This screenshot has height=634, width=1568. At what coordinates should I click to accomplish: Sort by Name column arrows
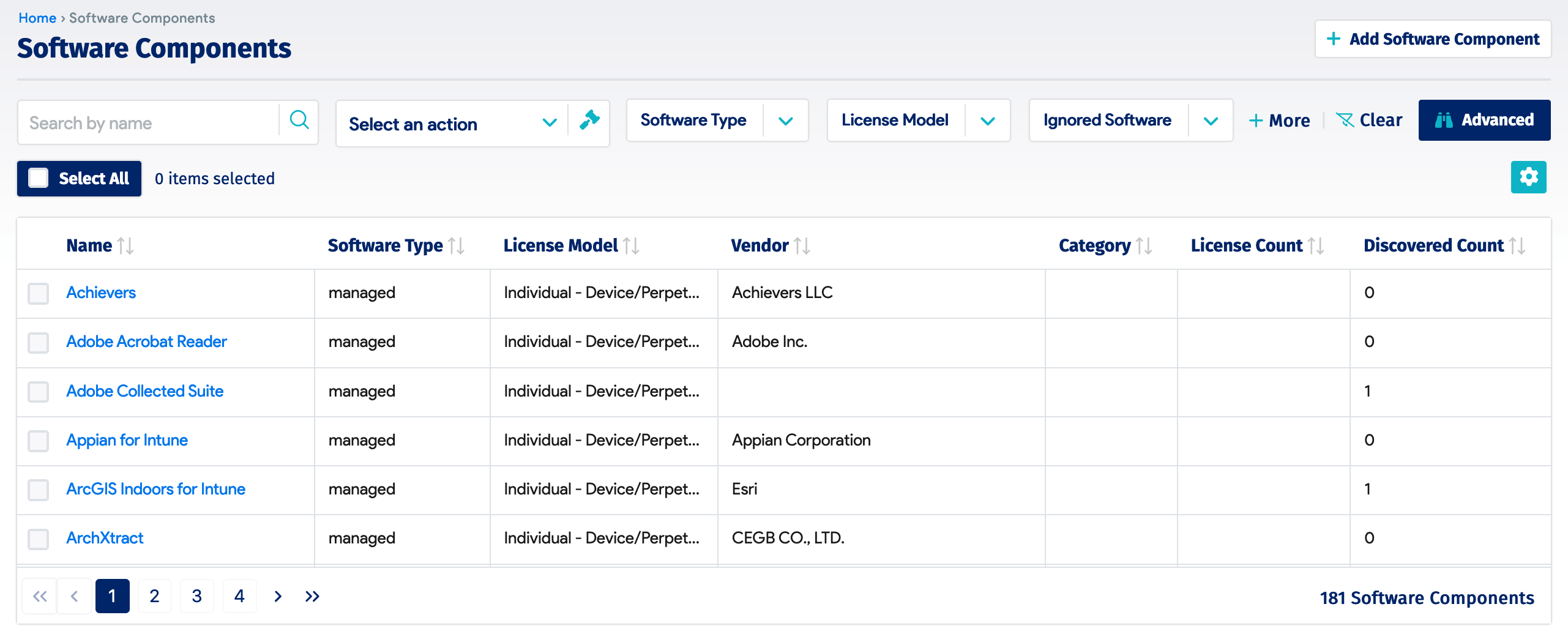pyautogui.click(x=125, y=246)
